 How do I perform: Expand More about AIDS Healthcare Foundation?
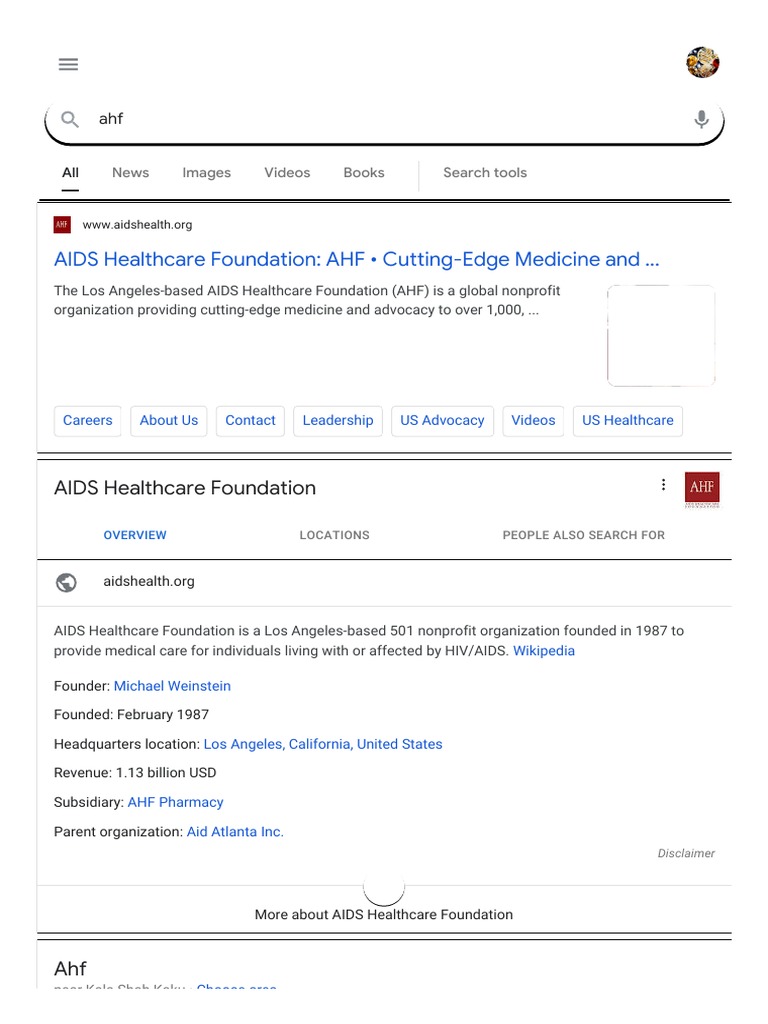tap(384, 914)
